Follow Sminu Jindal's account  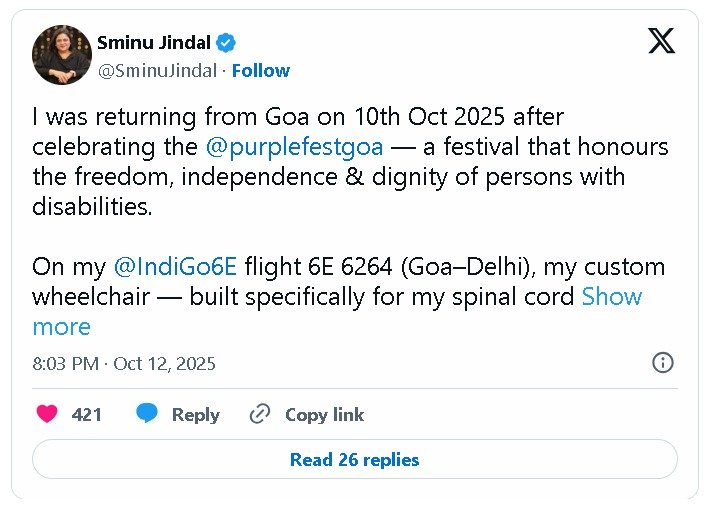(x=261, y=70)
